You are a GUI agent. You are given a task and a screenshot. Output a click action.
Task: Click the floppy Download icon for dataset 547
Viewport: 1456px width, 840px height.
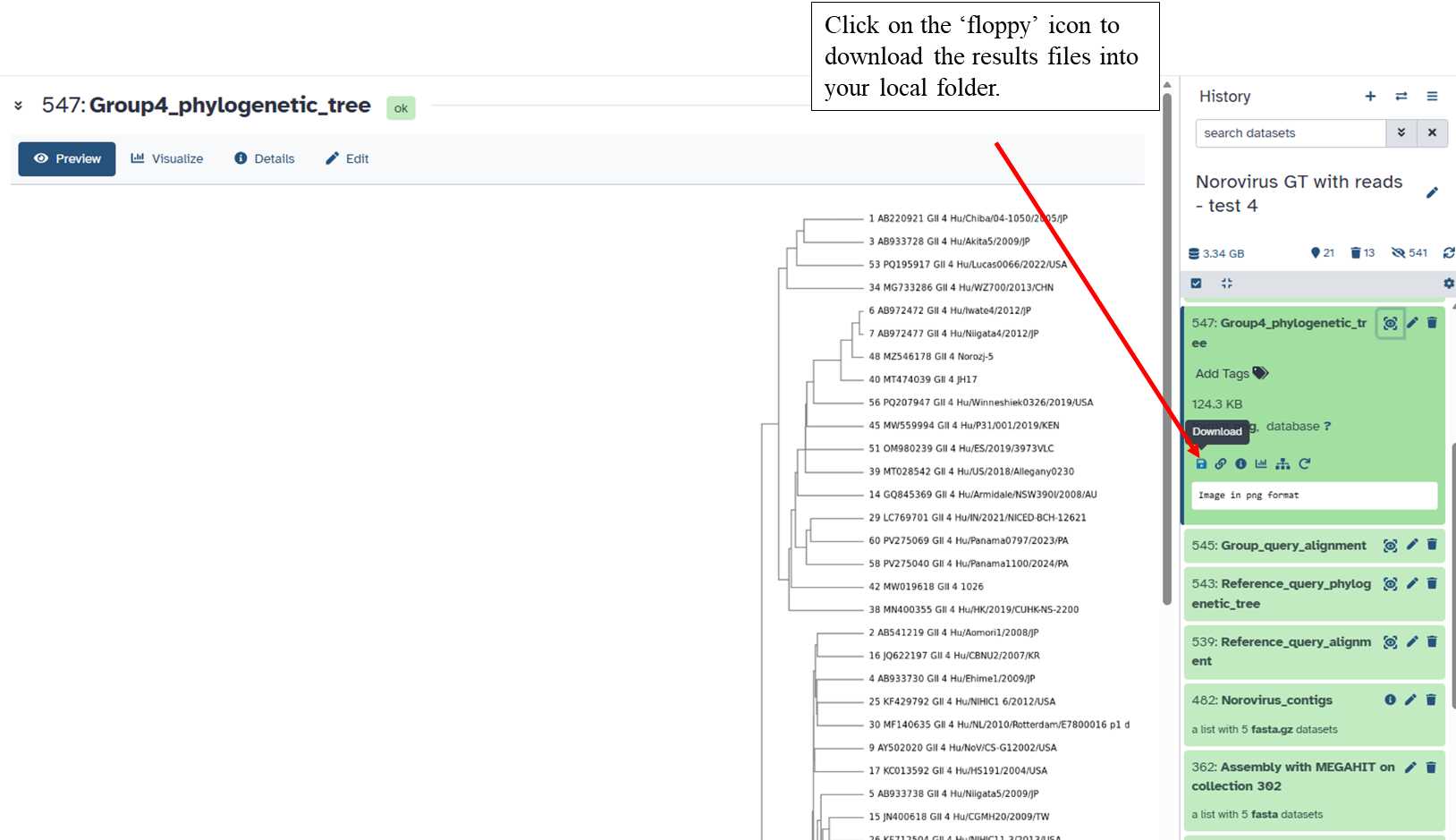1201,463
